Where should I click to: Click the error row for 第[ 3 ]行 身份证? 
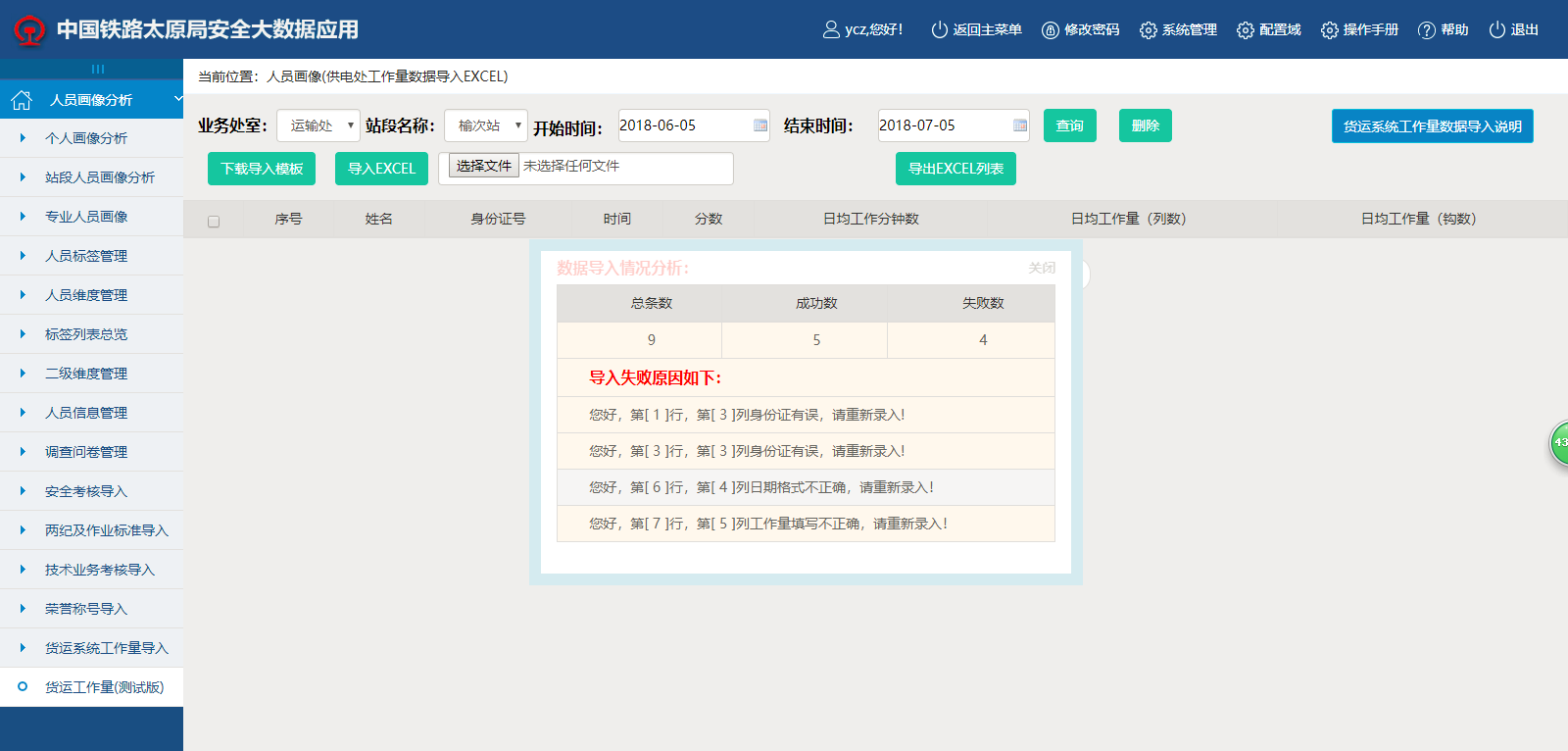[x=806, y=451]
